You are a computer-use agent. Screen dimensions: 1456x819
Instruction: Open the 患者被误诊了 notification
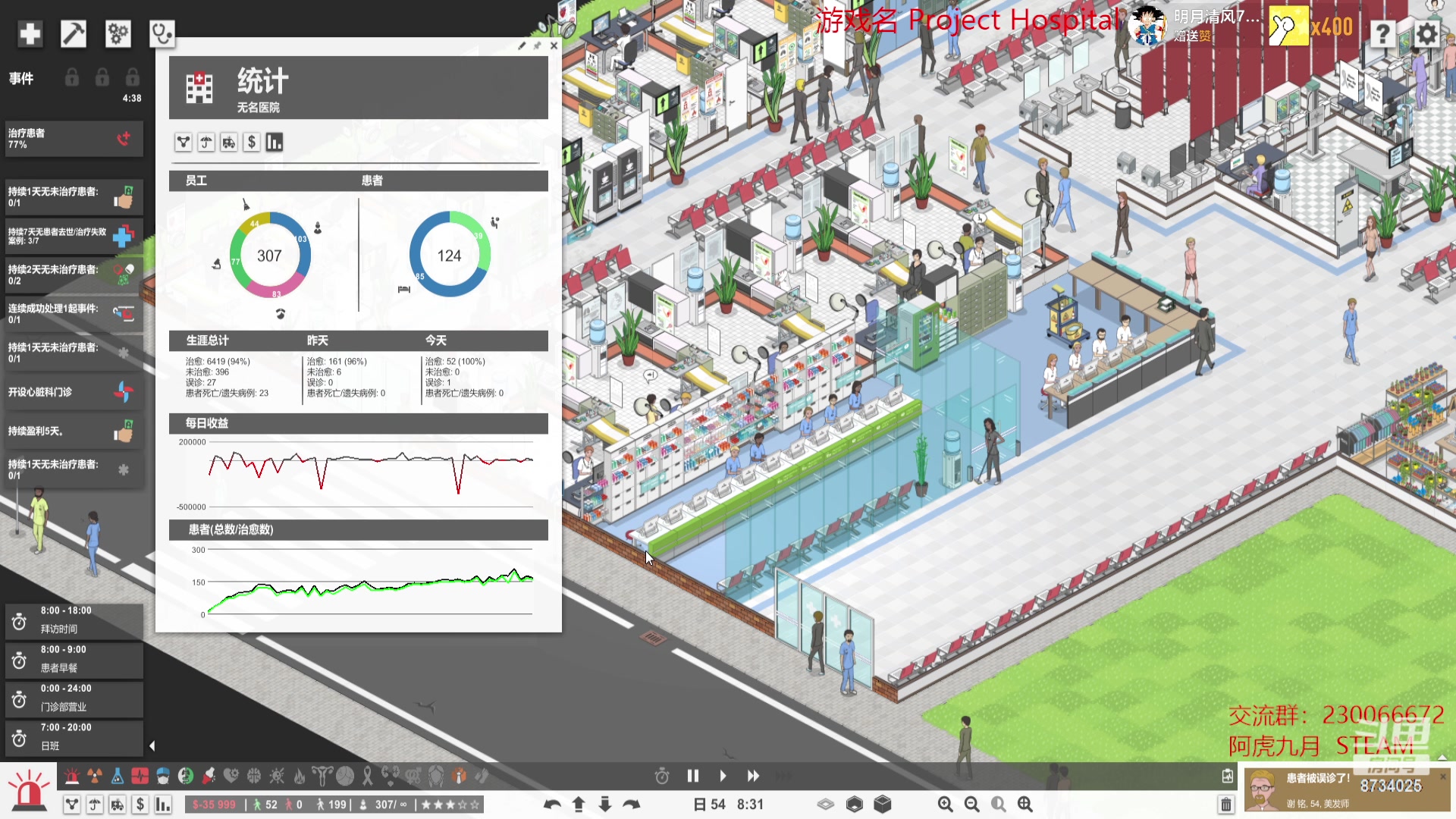(x=1346, y=790)
